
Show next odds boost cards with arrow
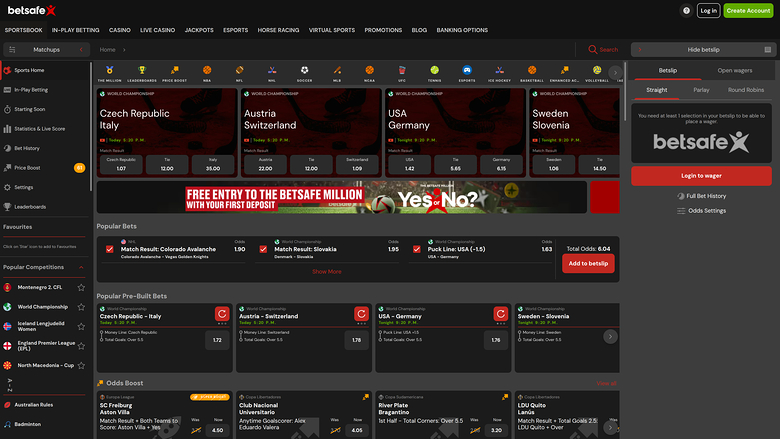(x=610, y=427)
